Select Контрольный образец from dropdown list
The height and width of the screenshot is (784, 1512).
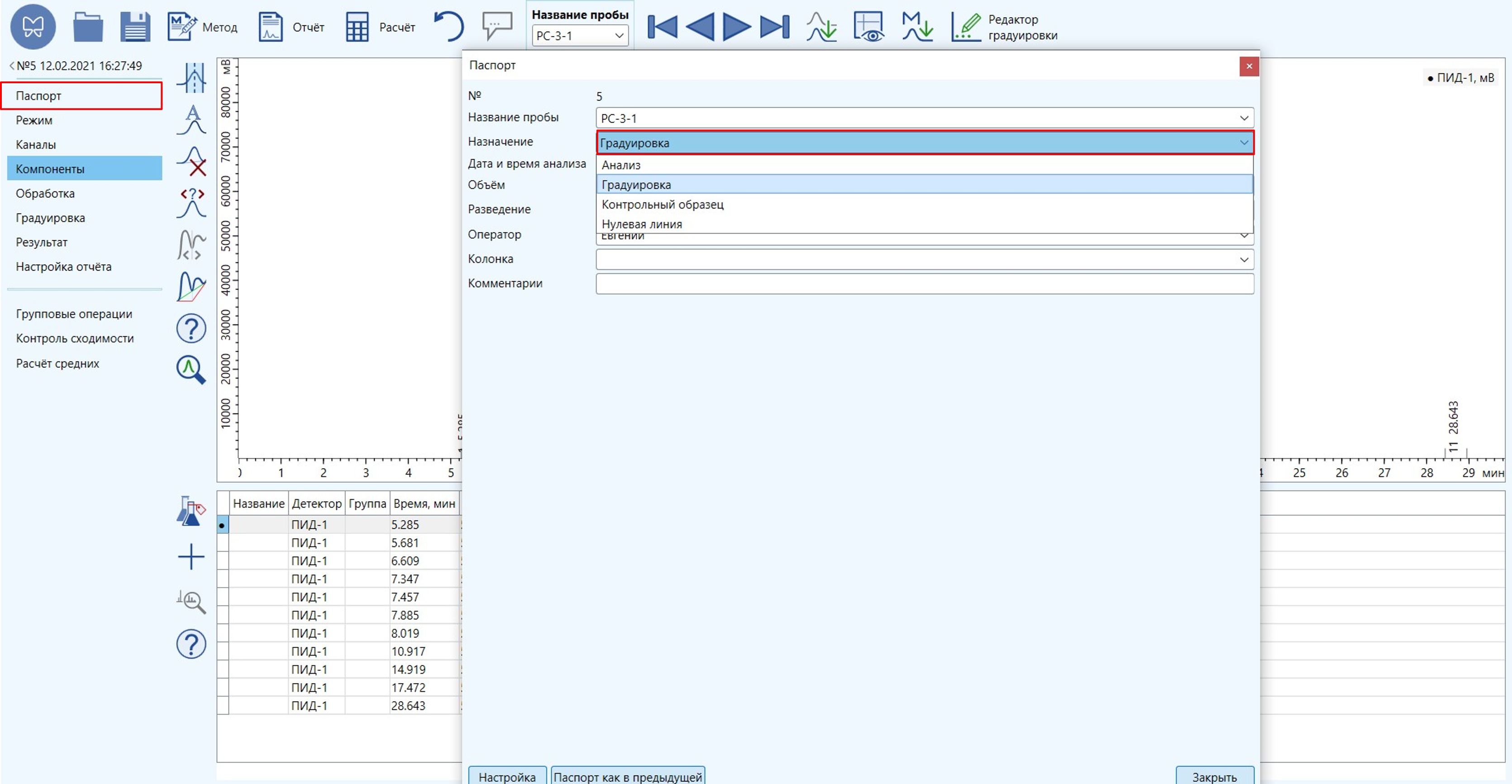tap(662, 204)
